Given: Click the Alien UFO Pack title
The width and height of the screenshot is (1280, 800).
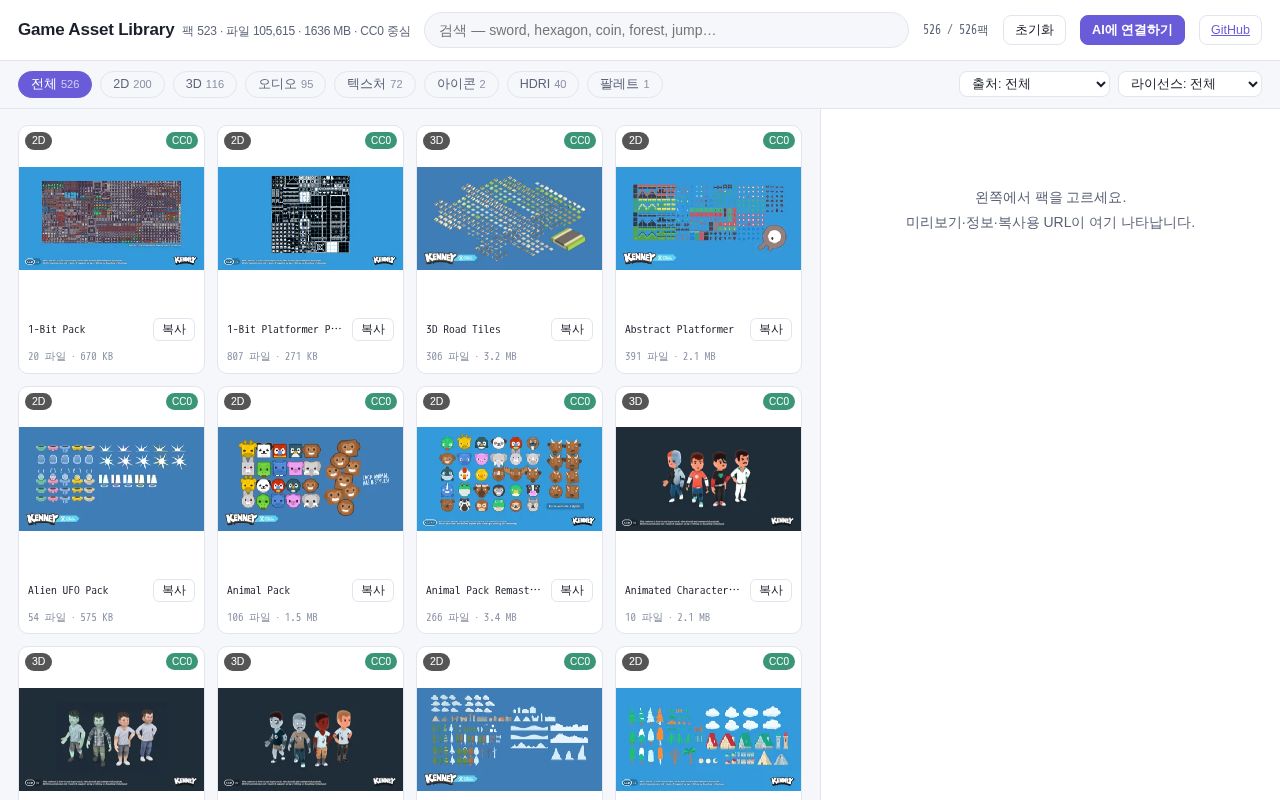Looking at the screenshot, I should pyautogui.click(x=68, y=590).
